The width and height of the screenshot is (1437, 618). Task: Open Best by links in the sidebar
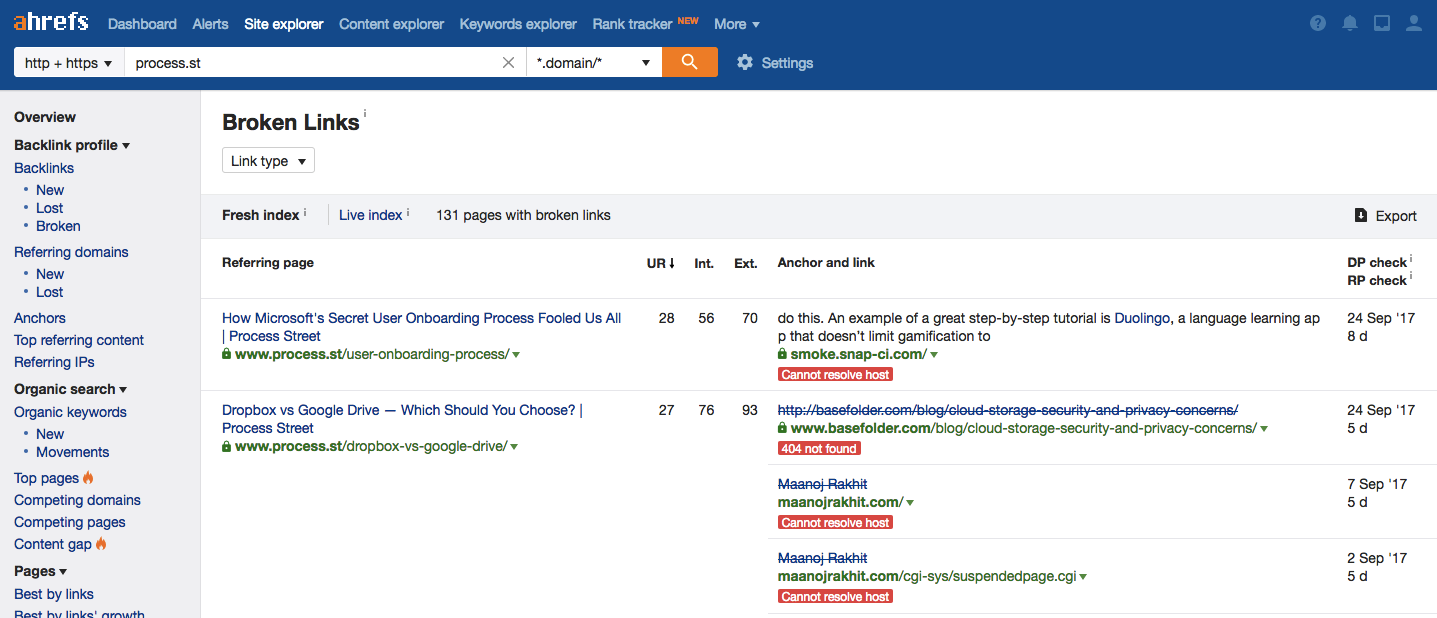tap(54, 594)
